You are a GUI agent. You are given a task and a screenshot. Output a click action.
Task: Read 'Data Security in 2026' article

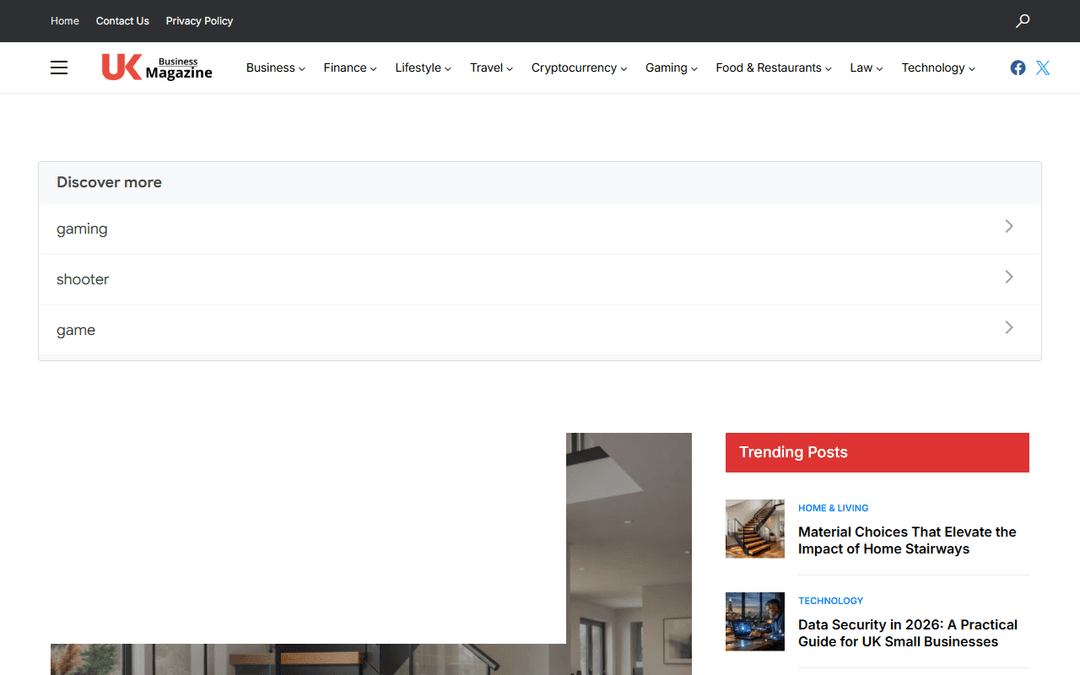pyautogui.click(x=907, y=633)
